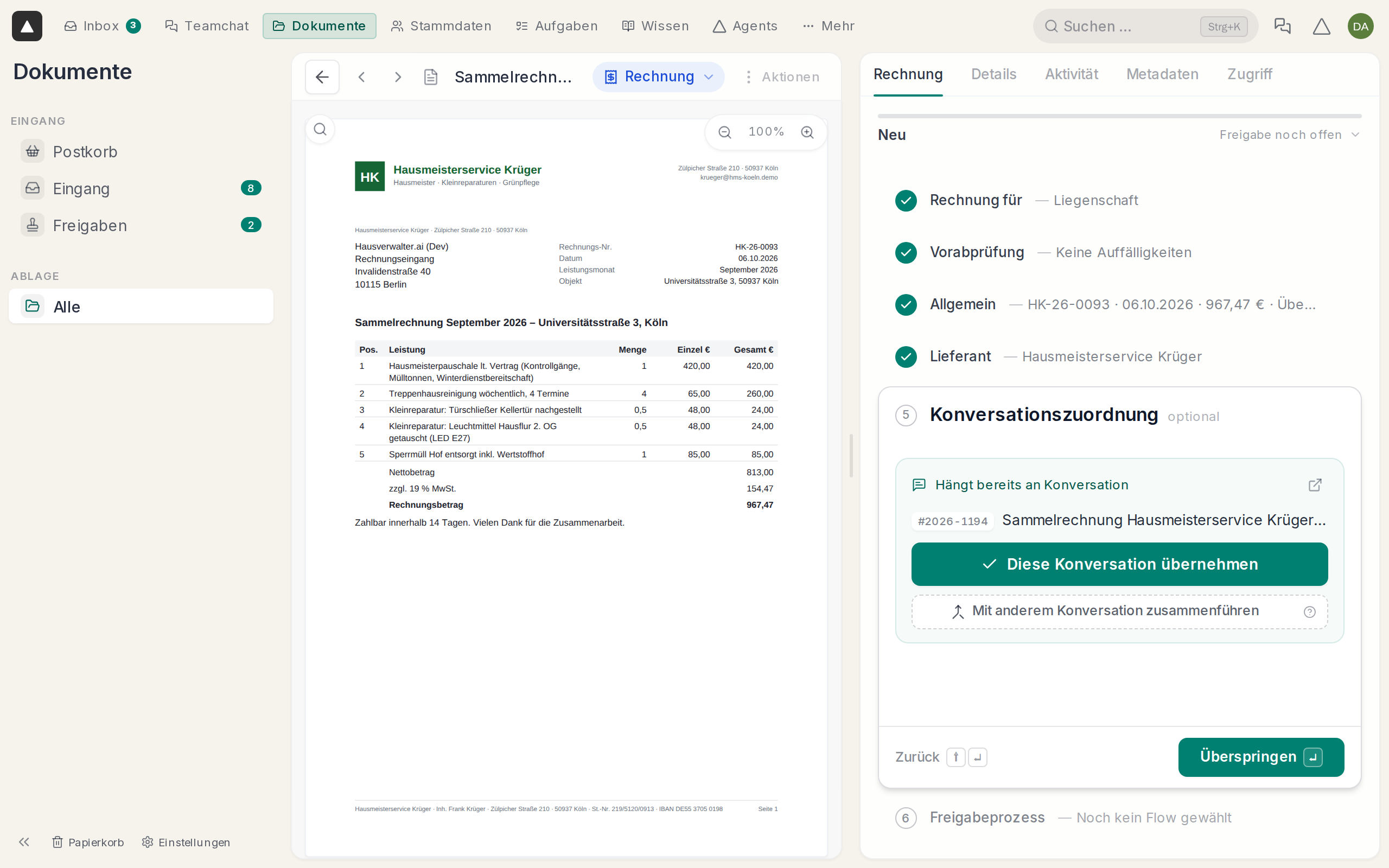Image resolution: width=1389 pixels, height=868 pixels.
Task: Switch to the Aktivität tab
Action: point(1071,74)
